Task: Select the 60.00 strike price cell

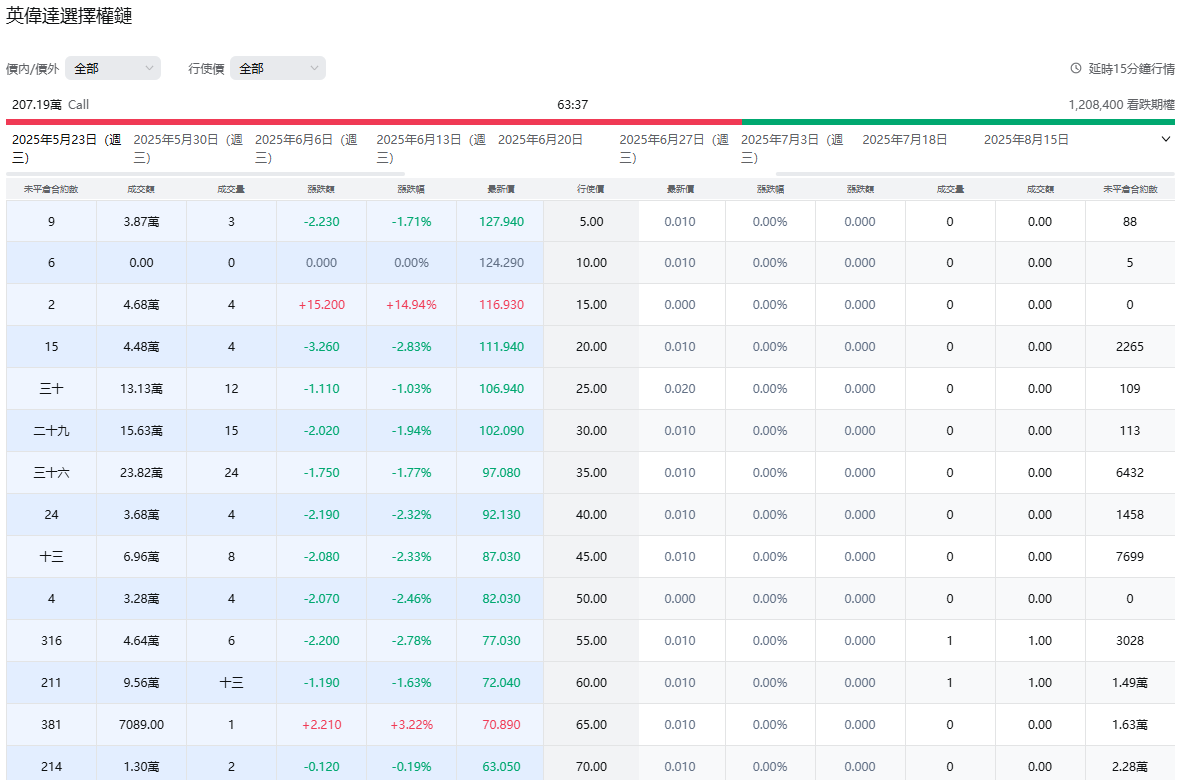Action: (x=591, y=683)
